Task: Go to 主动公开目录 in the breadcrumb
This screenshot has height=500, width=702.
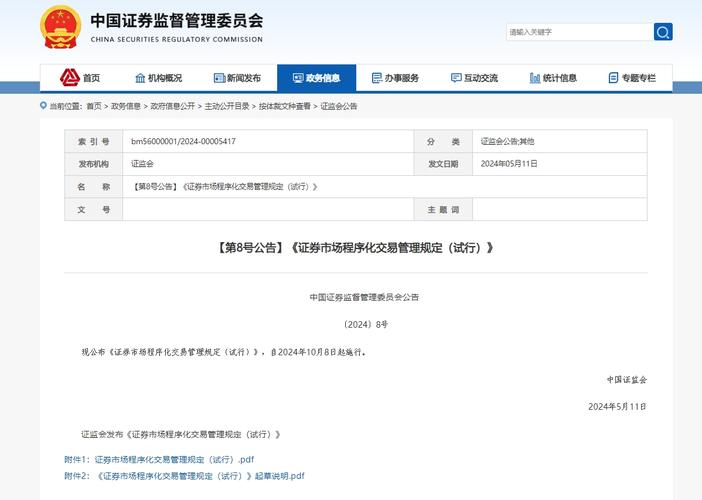Action: click(x=227, y=106)
